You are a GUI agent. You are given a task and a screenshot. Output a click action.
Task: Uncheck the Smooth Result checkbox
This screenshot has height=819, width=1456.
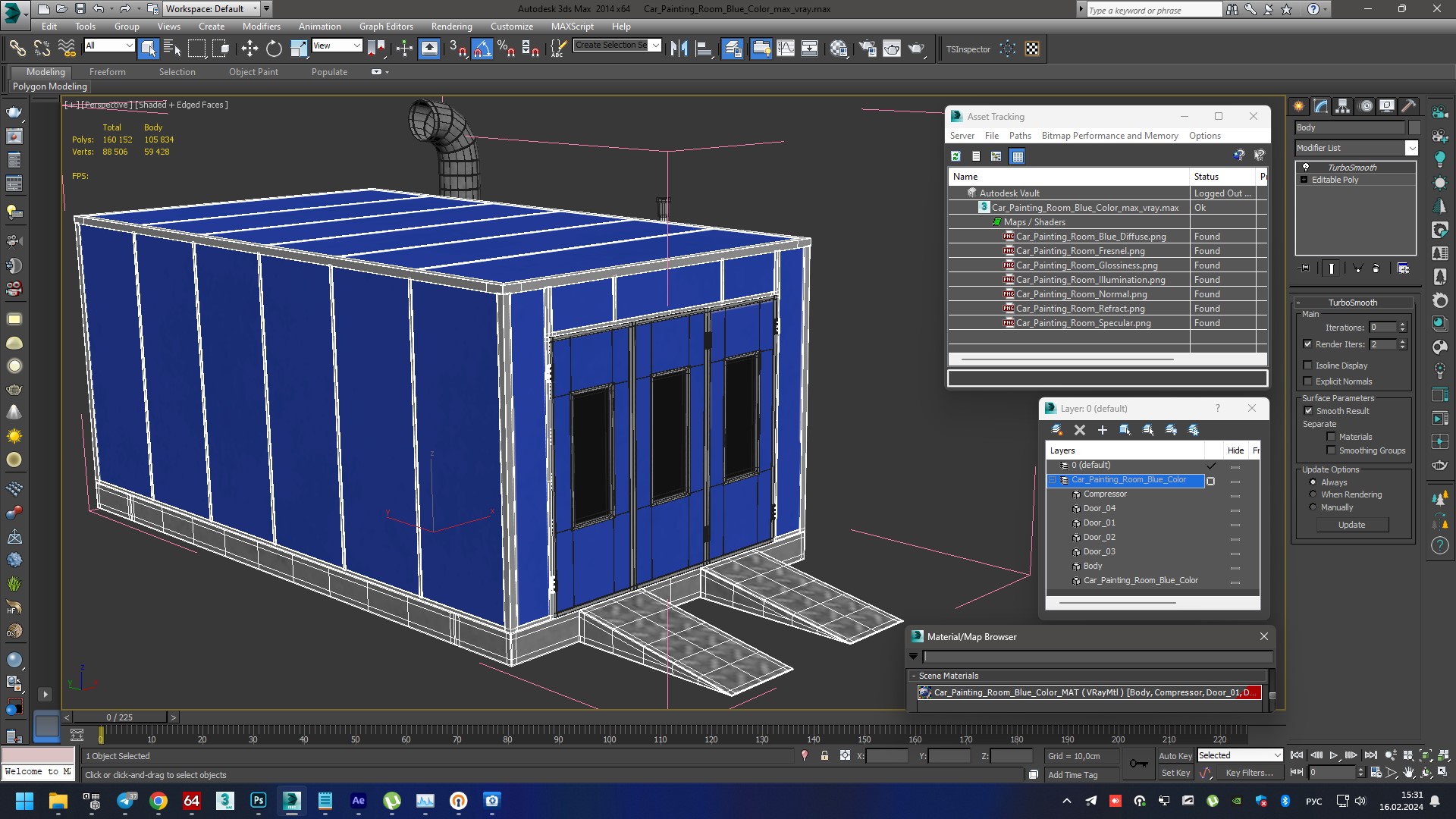[1308, 411]
